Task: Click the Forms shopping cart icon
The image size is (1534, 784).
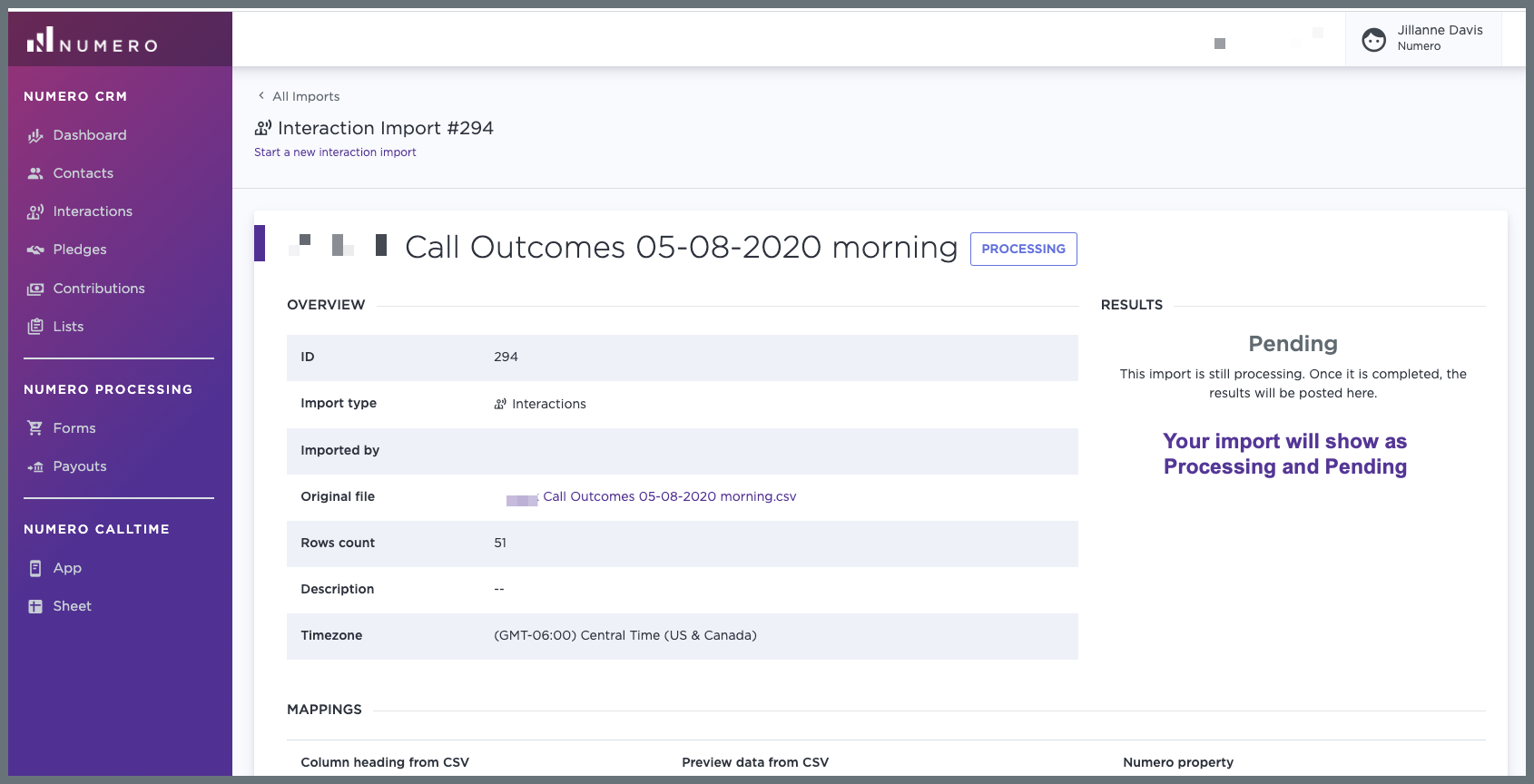Action: click(35, 428)
